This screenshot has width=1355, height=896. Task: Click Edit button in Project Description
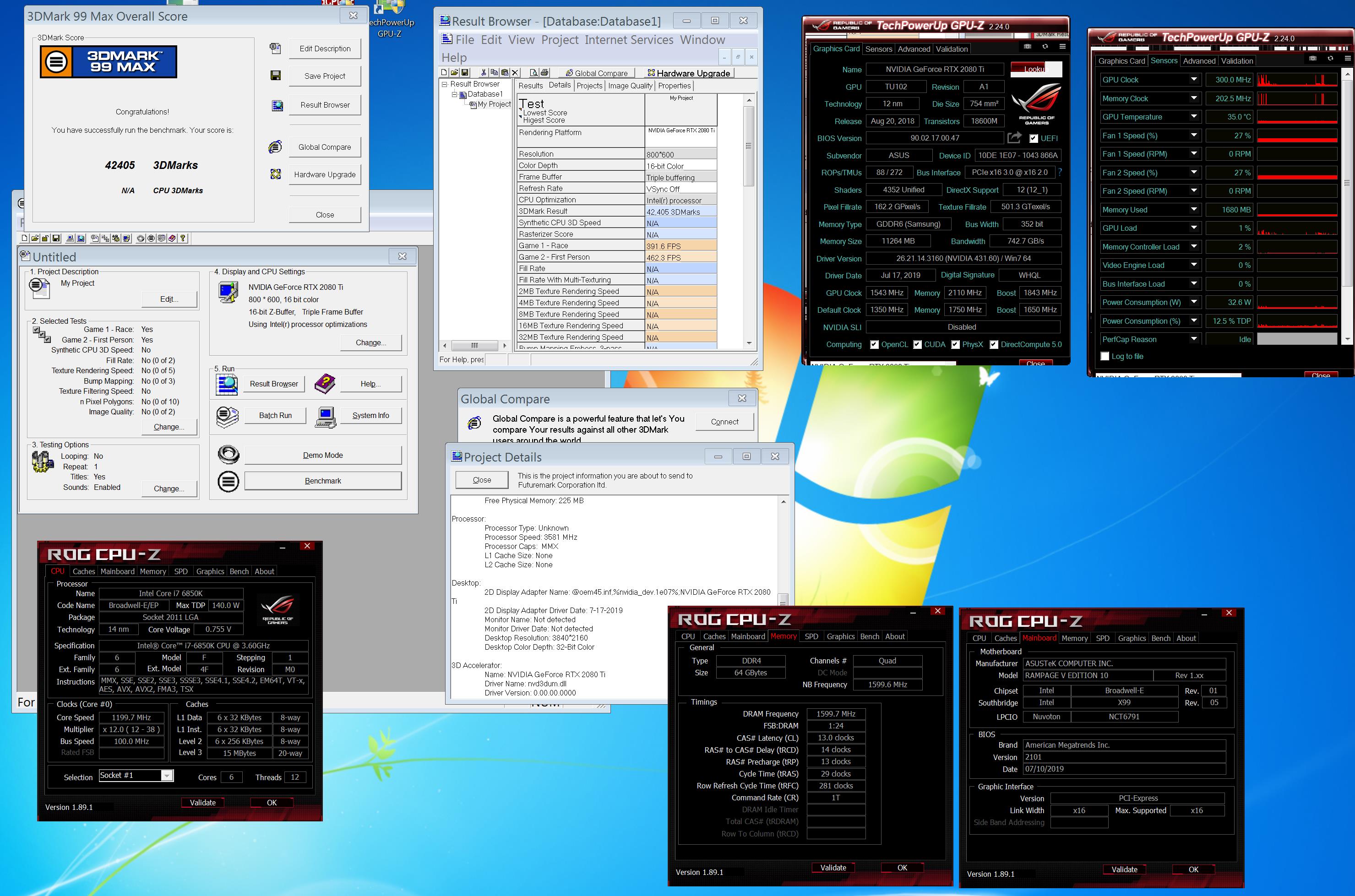tap(169, 299)
